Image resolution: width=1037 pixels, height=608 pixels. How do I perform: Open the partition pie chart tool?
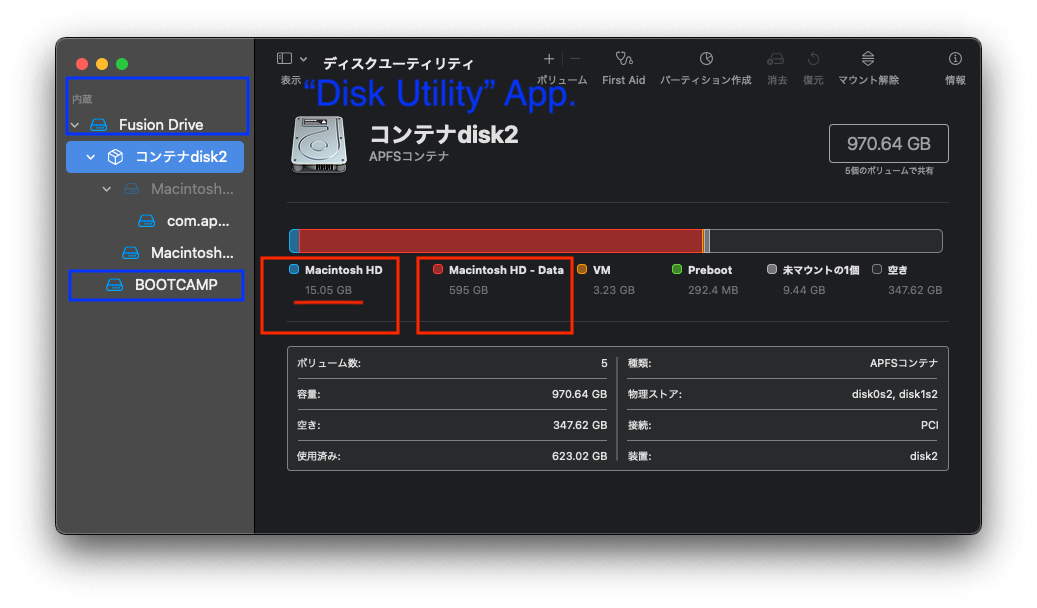pos(706,59)
